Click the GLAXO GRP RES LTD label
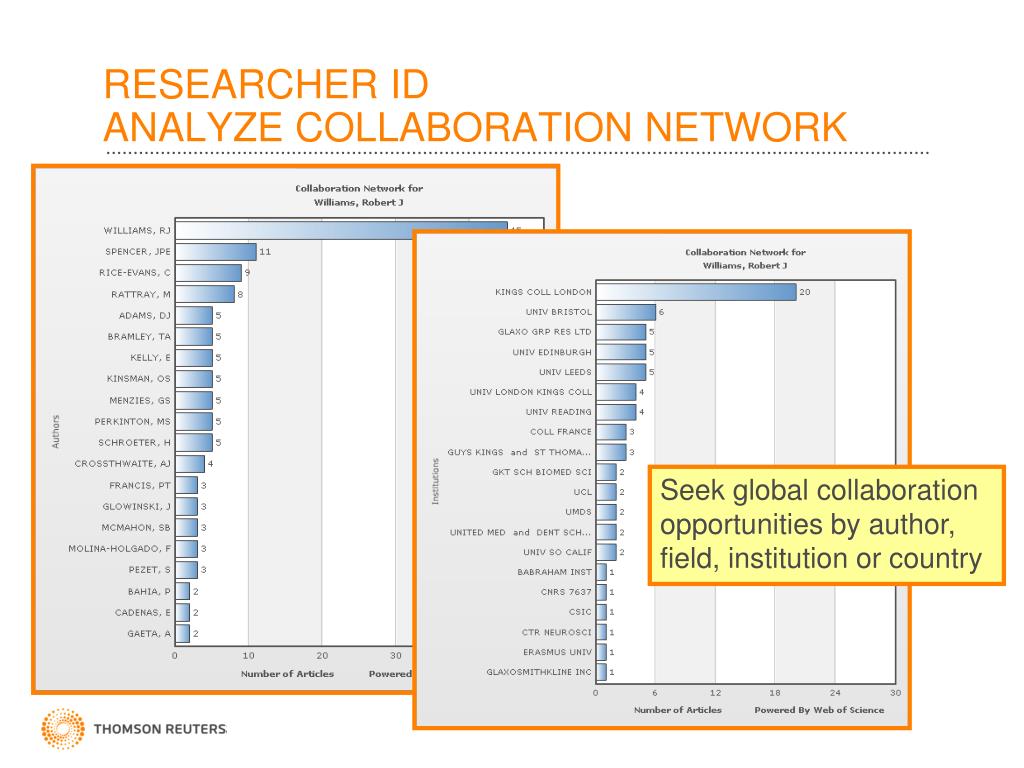Image resolution: width=1024 pixels, height=768 pixels. (545, 331)
